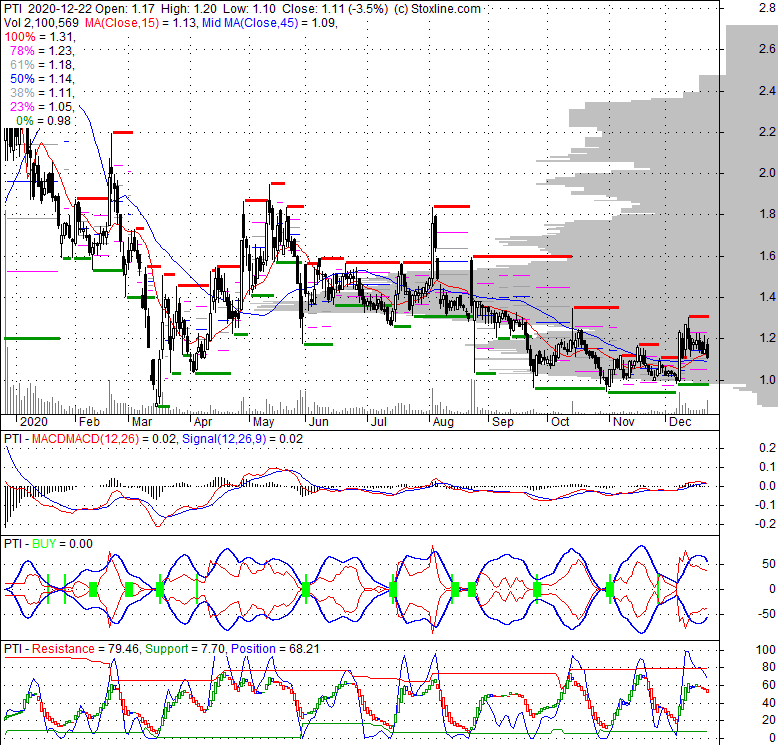Screen dimensions: 780x745
Task: Click the Position panel axis value 100
Action: coord(766,650)
